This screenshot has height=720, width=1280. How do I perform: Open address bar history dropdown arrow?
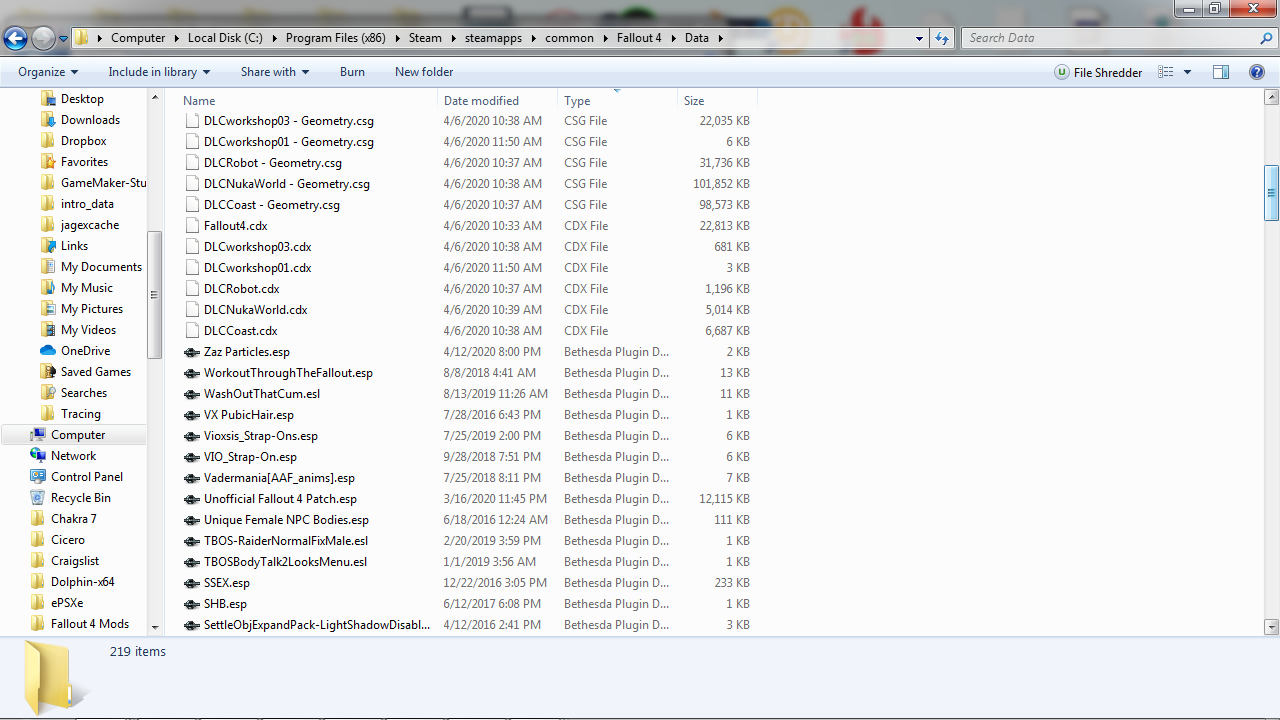(920, 38)
